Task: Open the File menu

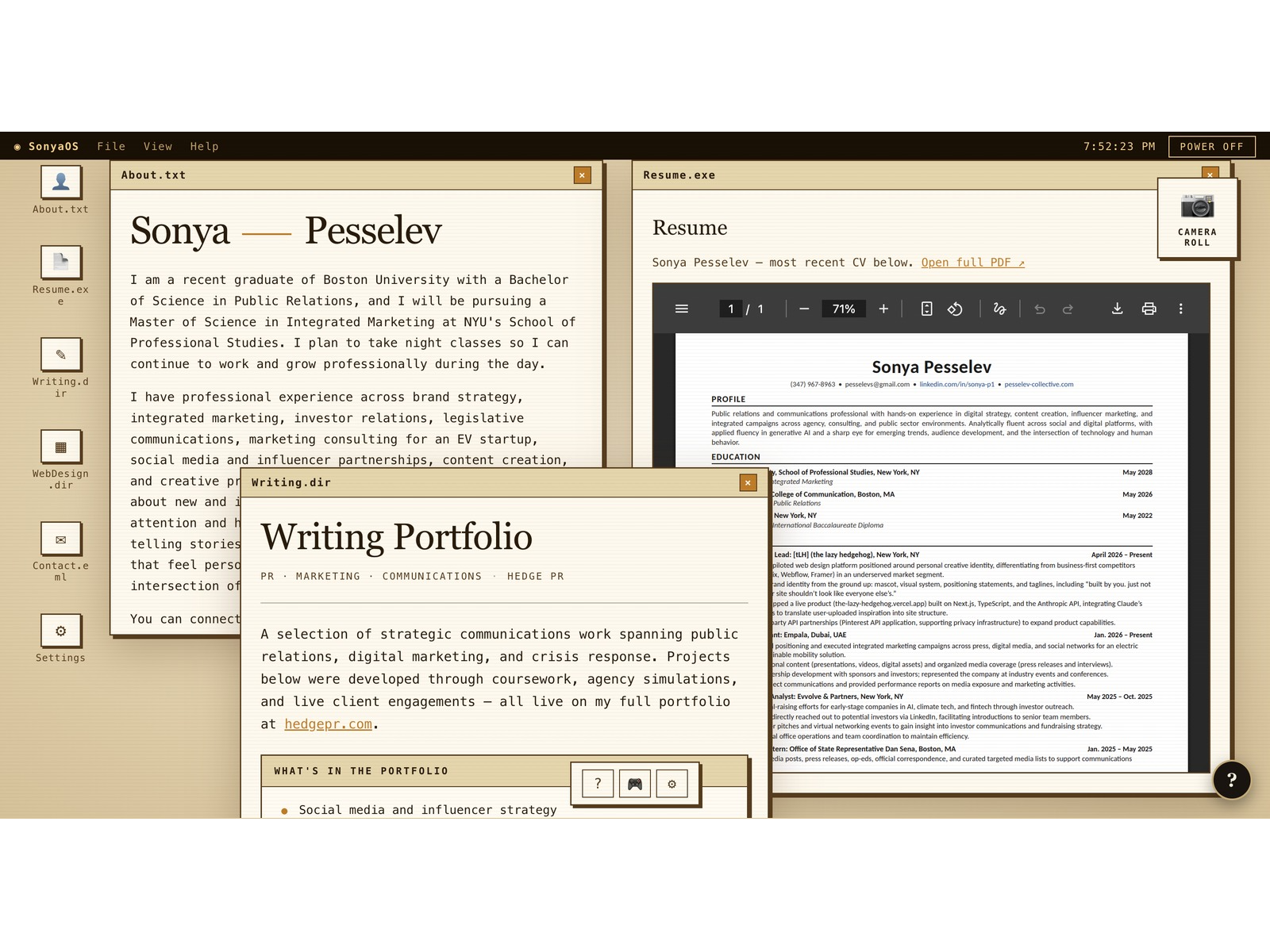Action: [111, 146]
